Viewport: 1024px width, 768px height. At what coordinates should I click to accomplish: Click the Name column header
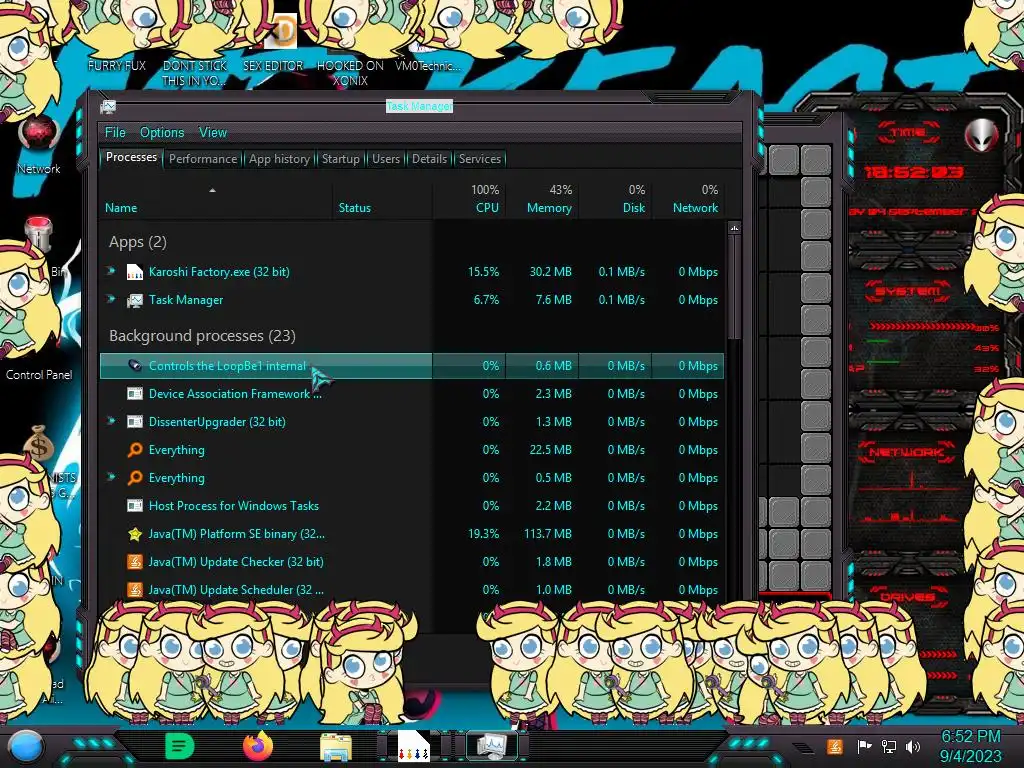tap(216, 199)
